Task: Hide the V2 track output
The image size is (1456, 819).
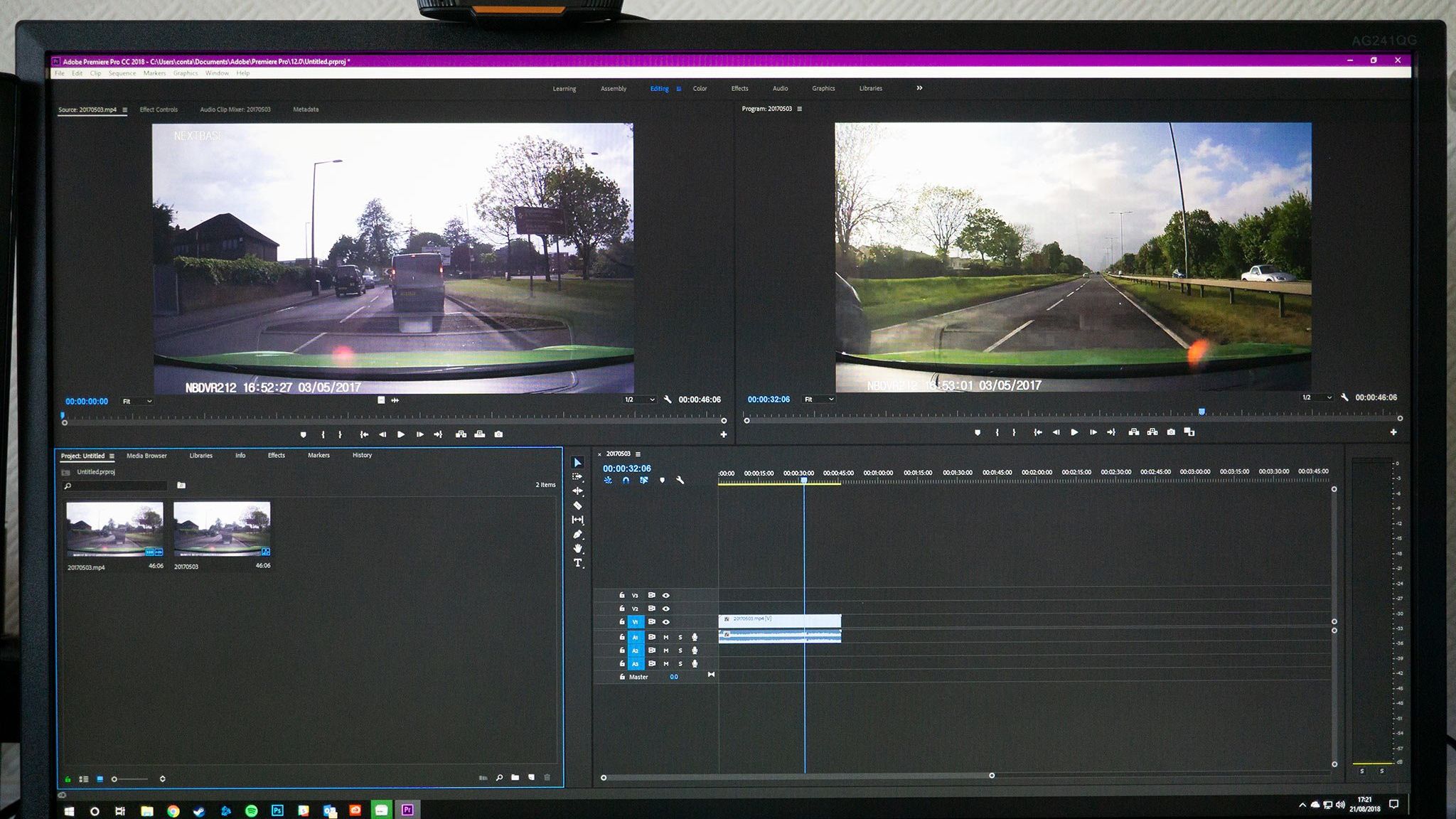Action: pyautogui.click(x=666, y=609)
